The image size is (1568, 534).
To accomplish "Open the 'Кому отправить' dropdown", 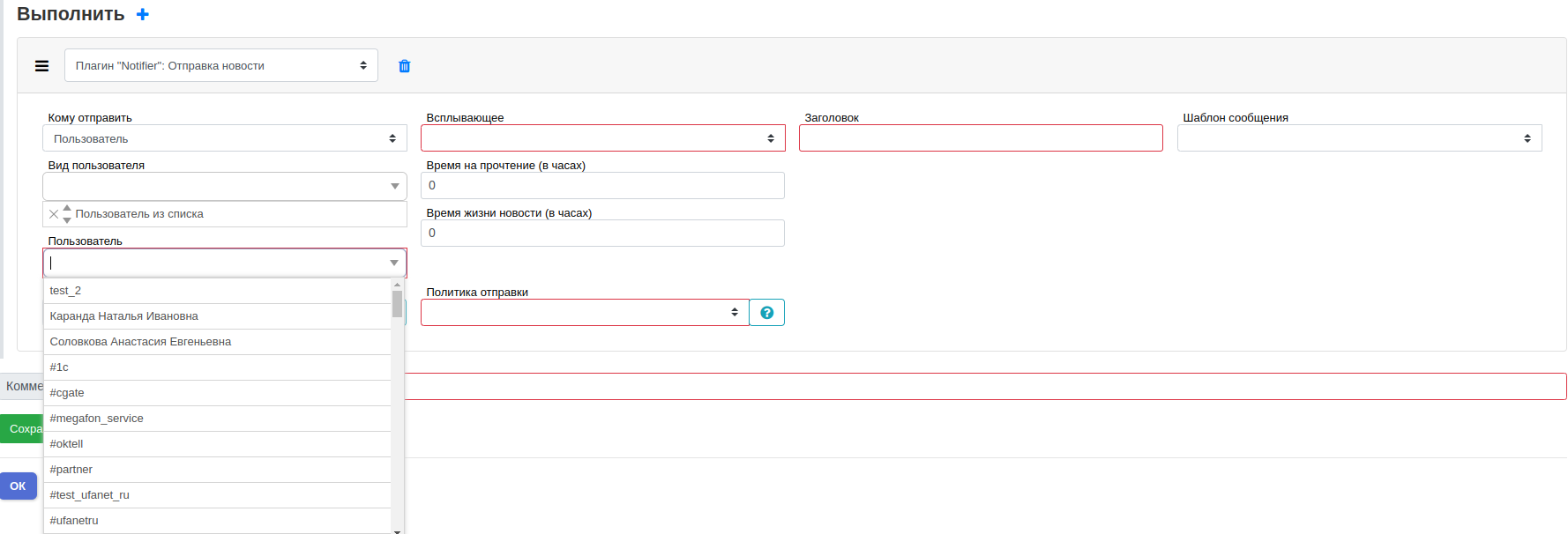I will 225,138.
